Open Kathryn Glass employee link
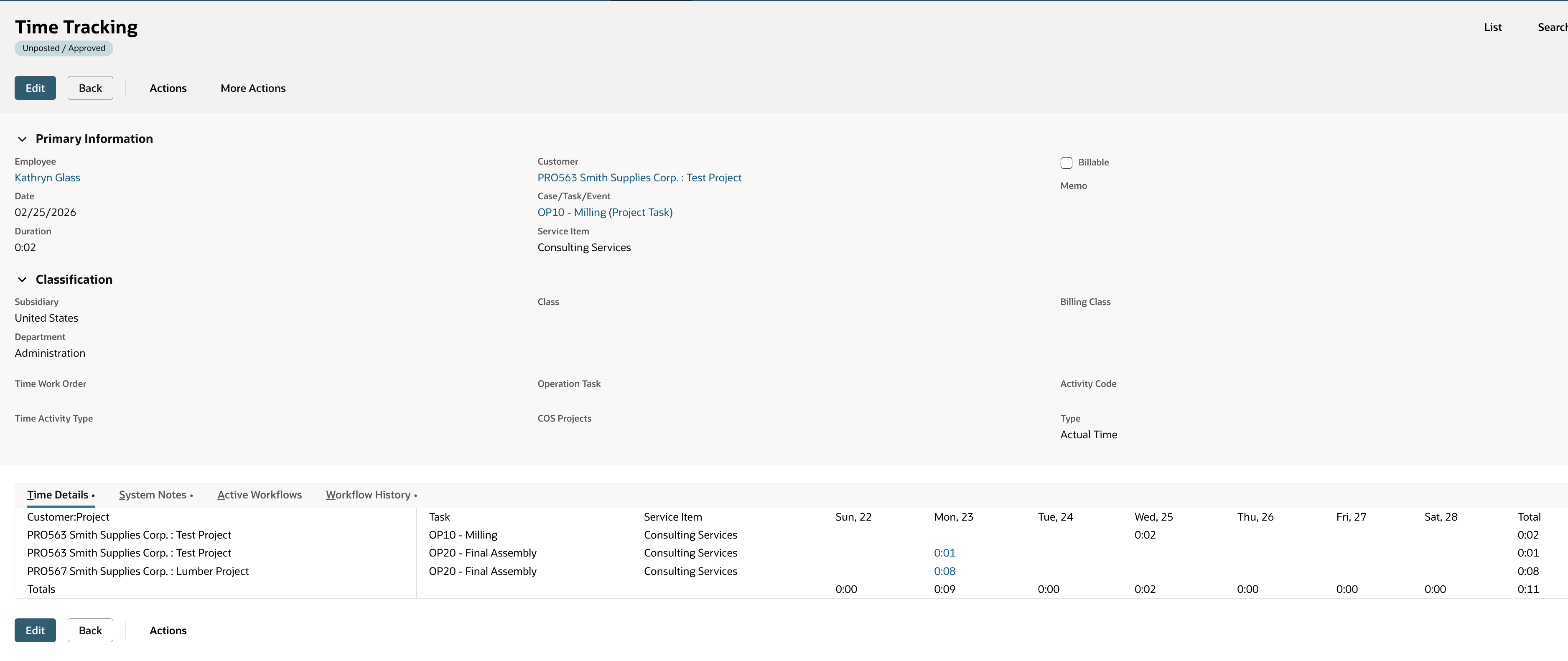This screenshot has height=661, width=1568. pos(48,178)
